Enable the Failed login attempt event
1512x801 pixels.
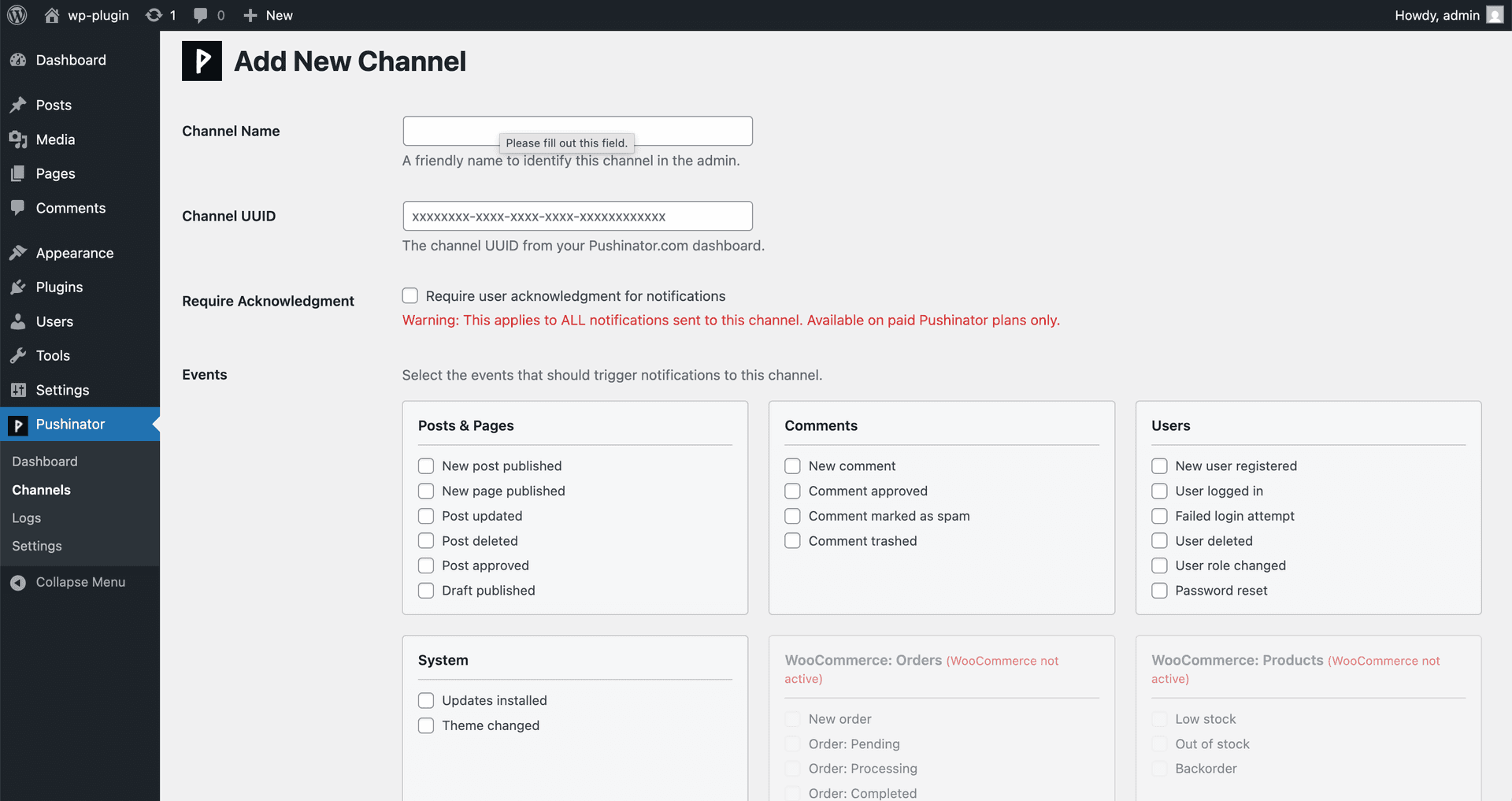(1159, 516)
